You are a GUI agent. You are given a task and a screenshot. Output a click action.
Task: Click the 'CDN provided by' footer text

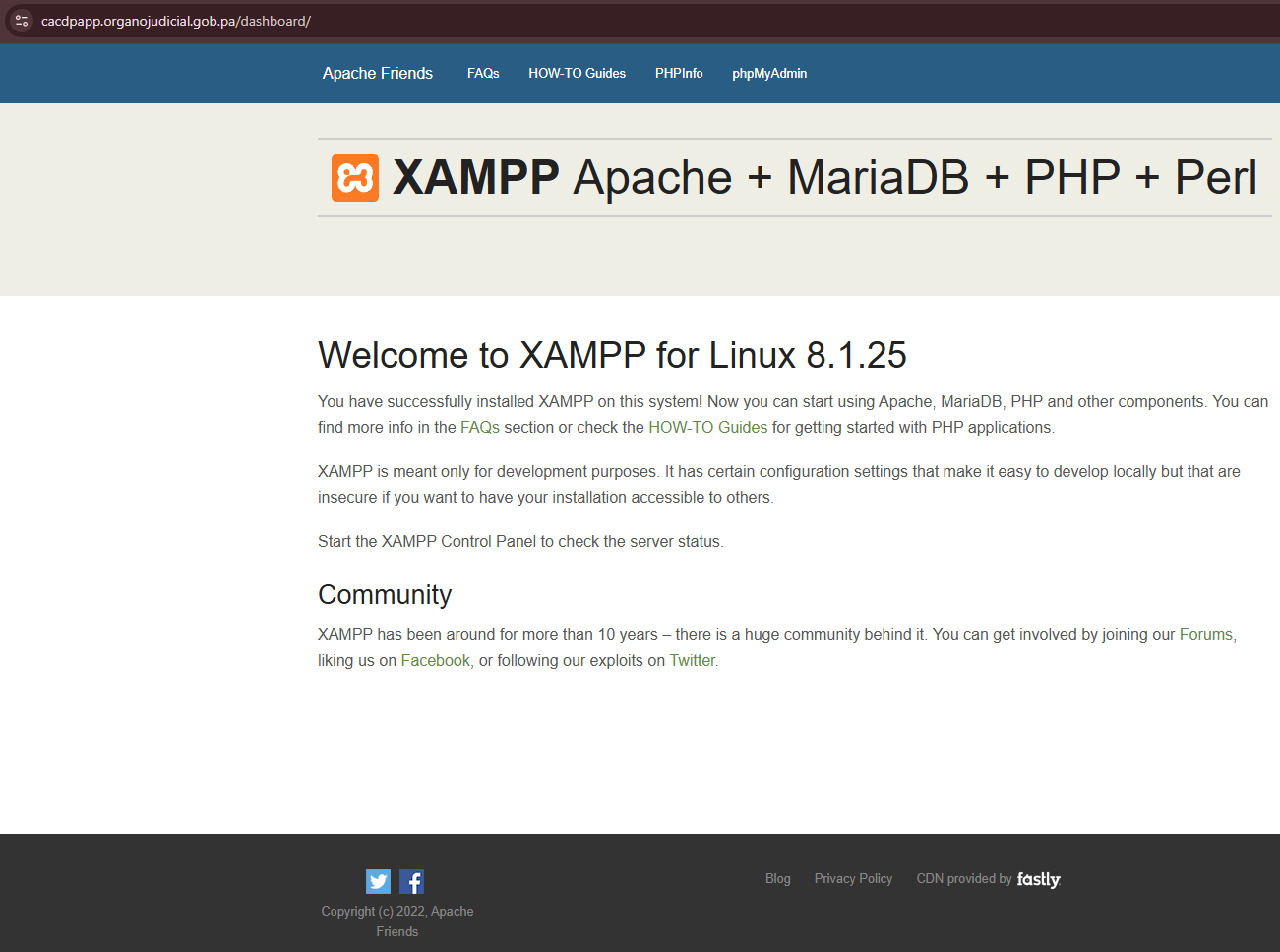click(x=964, y=879)
